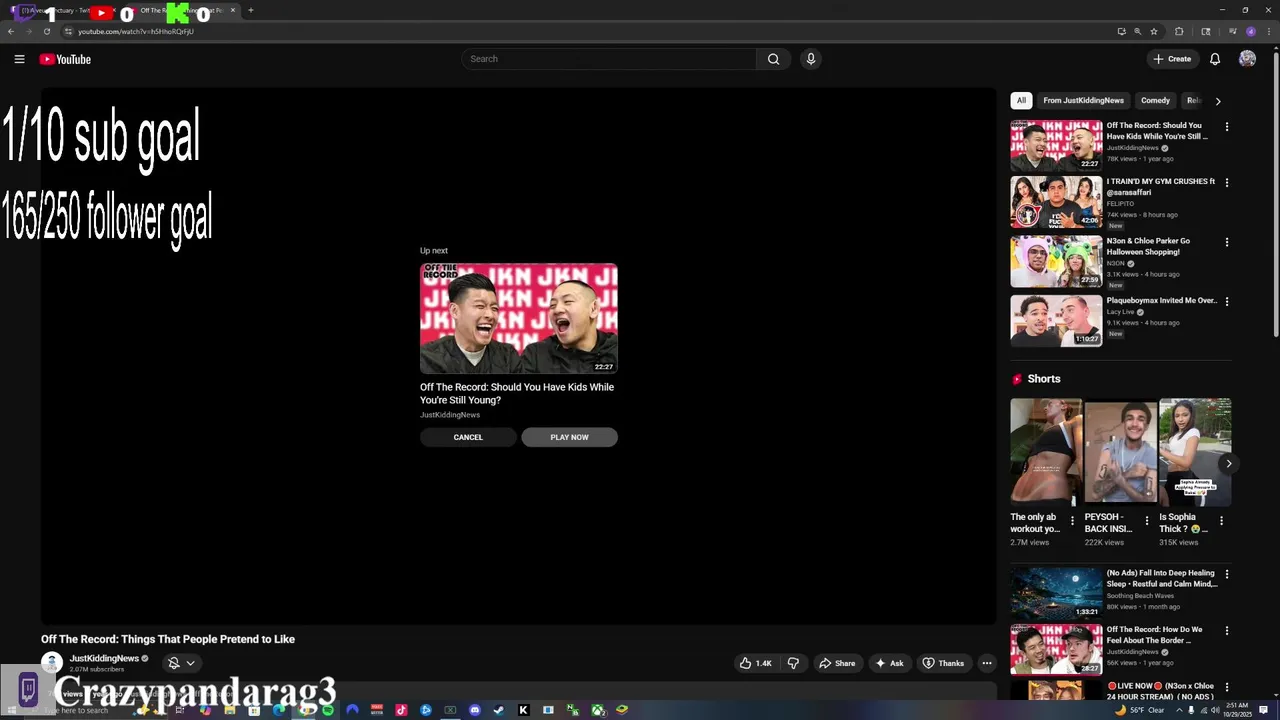Open more actions menu beside Thanks
Screen dimensions: 1280x720
(987, 663)
